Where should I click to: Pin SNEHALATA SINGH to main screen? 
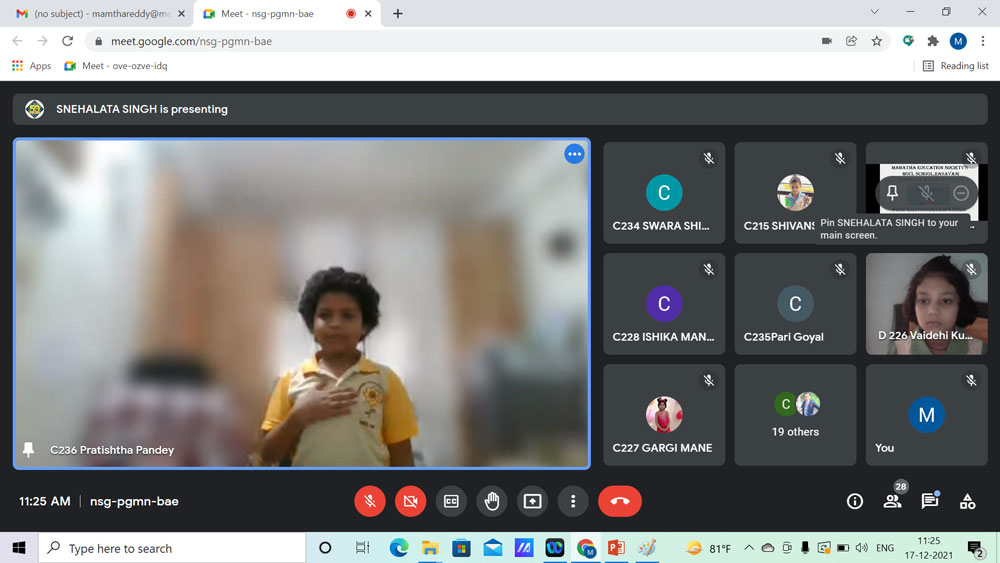pyautogui.click(x=892, y=193)
